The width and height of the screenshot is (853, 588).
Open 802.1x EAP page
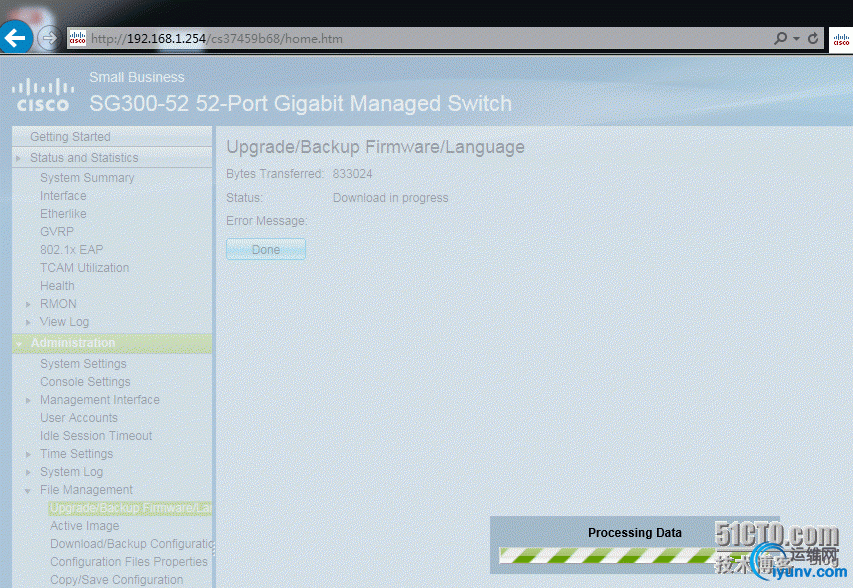pyautogui.click(x=71, y=250)
